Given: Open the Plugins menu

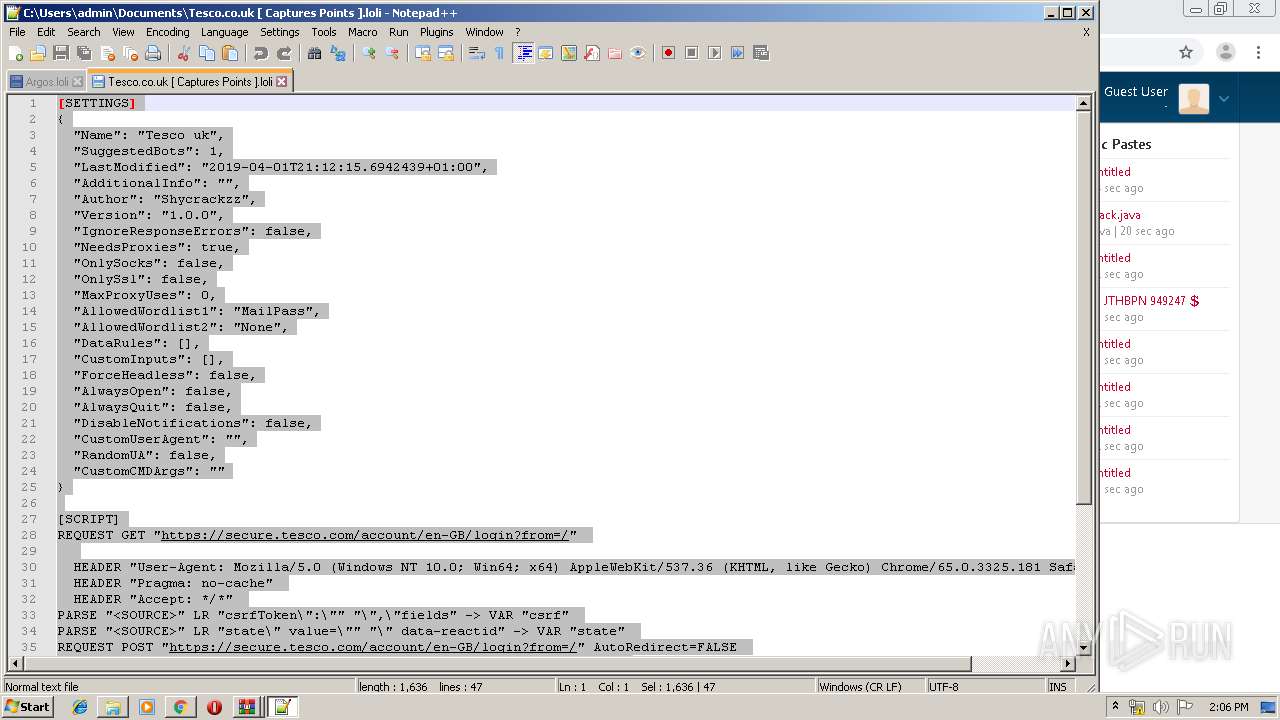Looking at the screenshot, I should [437, 32].
